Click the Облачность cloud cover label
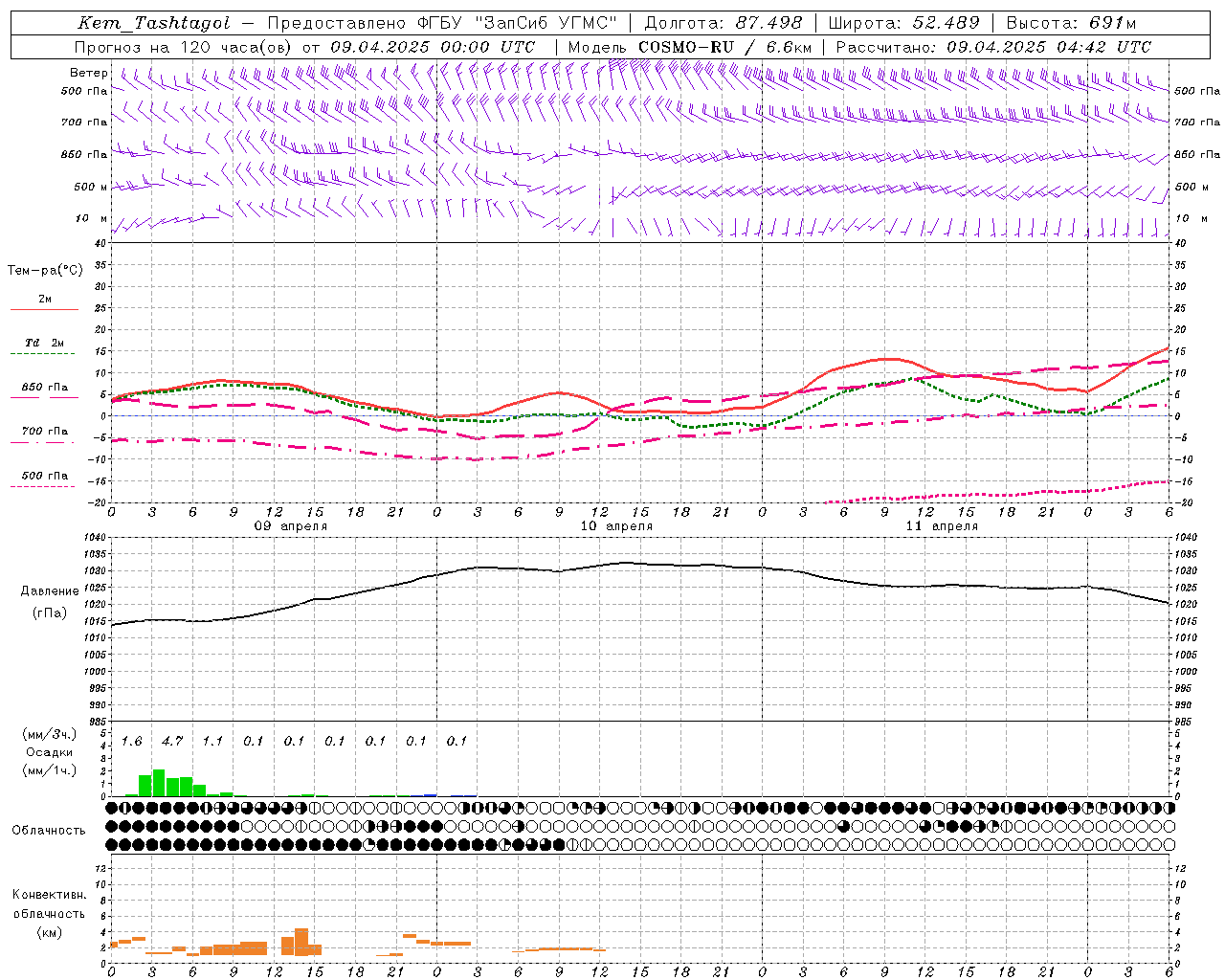The height and width of the screenshot is (980, 1225). coord(49,830)
